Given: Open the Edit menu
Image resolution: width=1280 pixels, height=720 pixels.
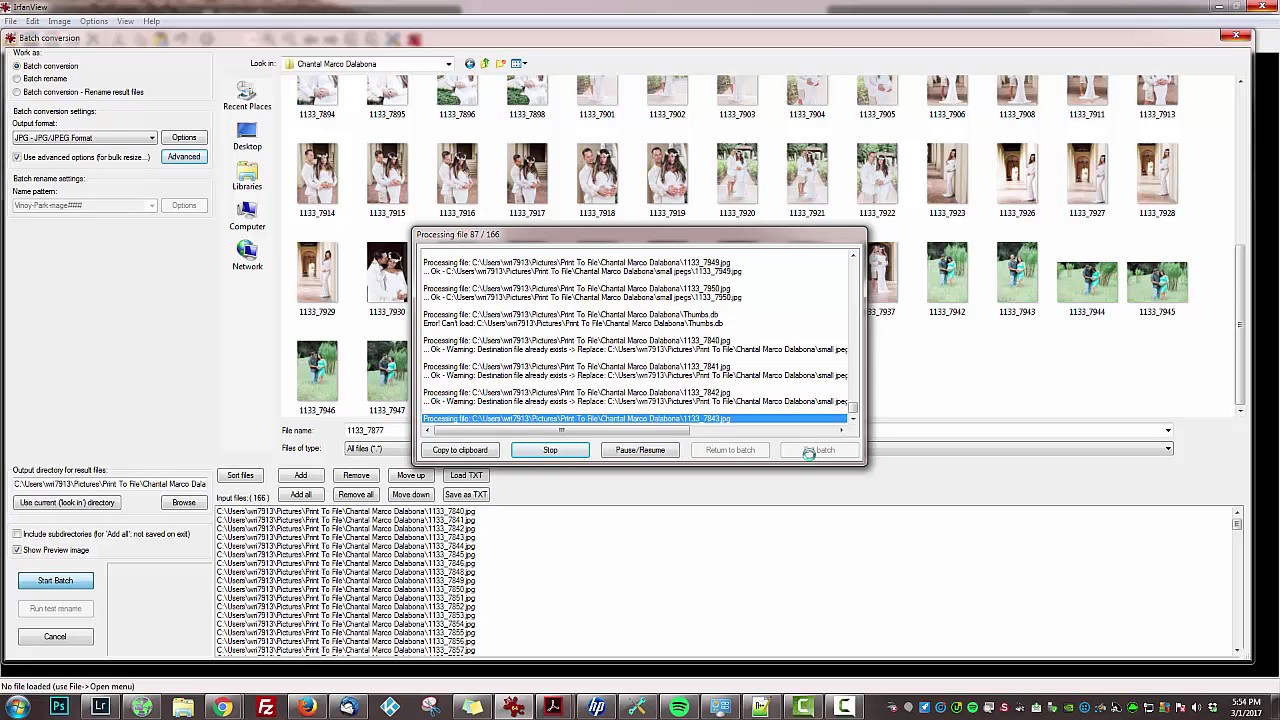Looking at the screenshot, I should coord(33,21).
